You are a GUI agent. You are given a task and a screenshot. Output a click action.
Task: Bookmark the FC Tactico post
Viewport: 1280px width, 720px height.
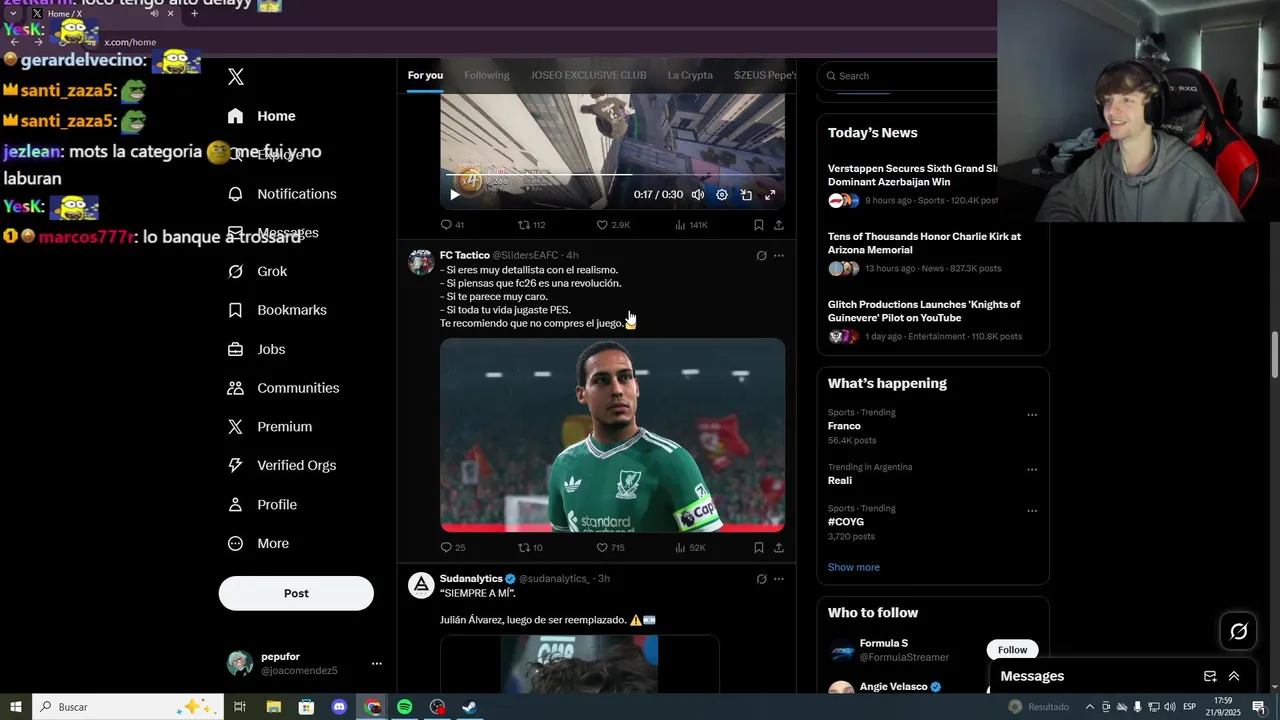(759, 547)
